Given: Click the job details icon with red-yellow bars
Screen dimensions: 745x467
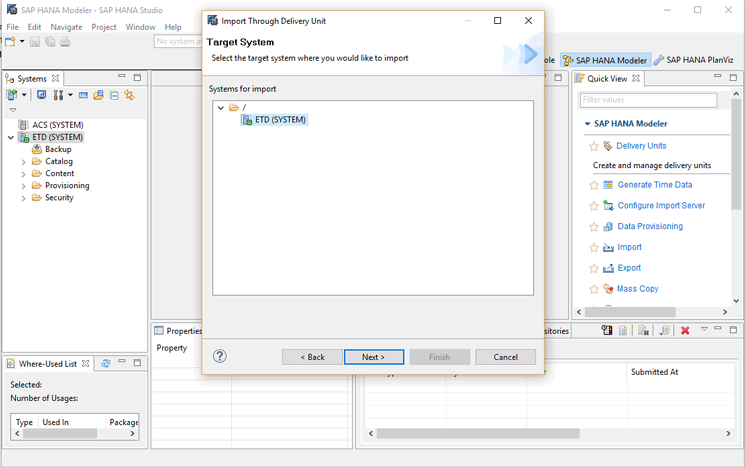Looking at the screenshot, I should pyautogui.click(x=607, y=330).
